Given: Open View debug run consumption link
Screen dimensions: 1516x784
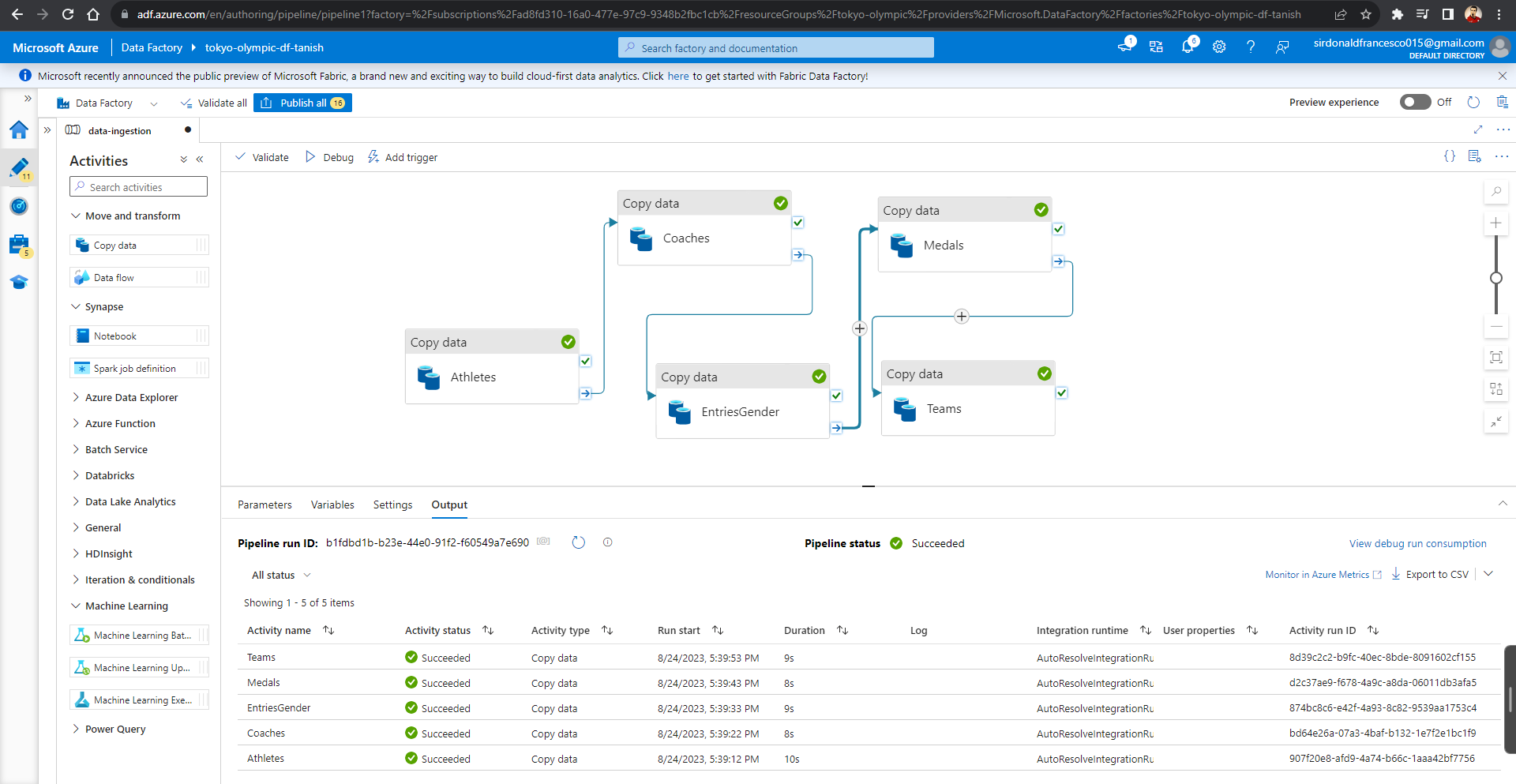Looking at the screenshot, I should (x=1417, y=543).
